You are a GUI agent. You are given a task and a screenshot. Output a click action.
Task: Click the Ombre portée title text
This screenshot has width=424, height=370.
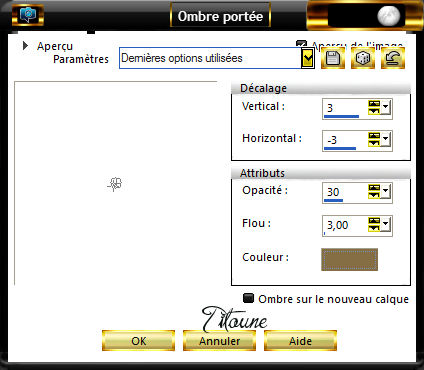click(x=220, y=16)
